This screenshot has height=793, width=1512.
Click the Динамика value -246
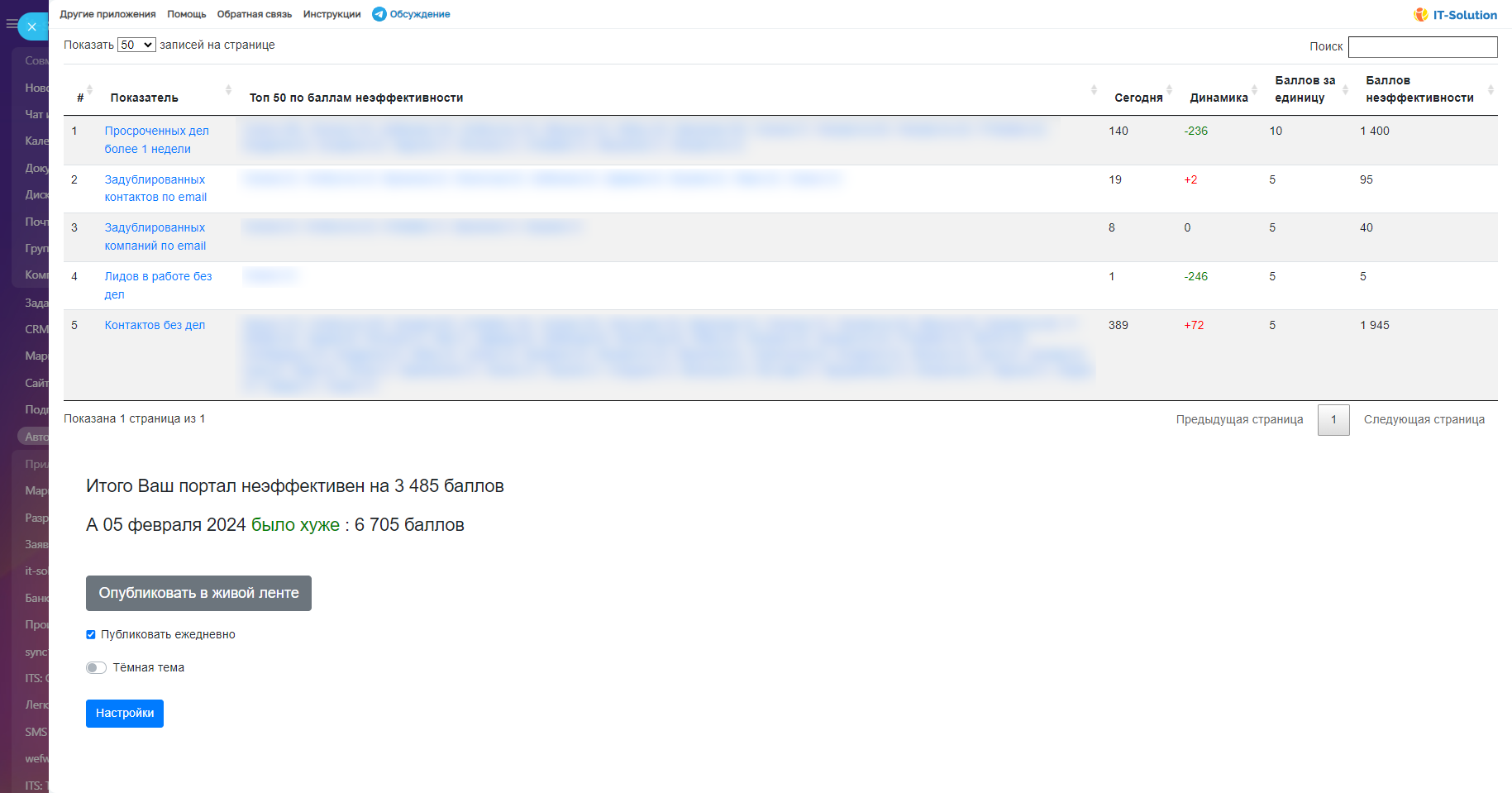[1196, 276]
